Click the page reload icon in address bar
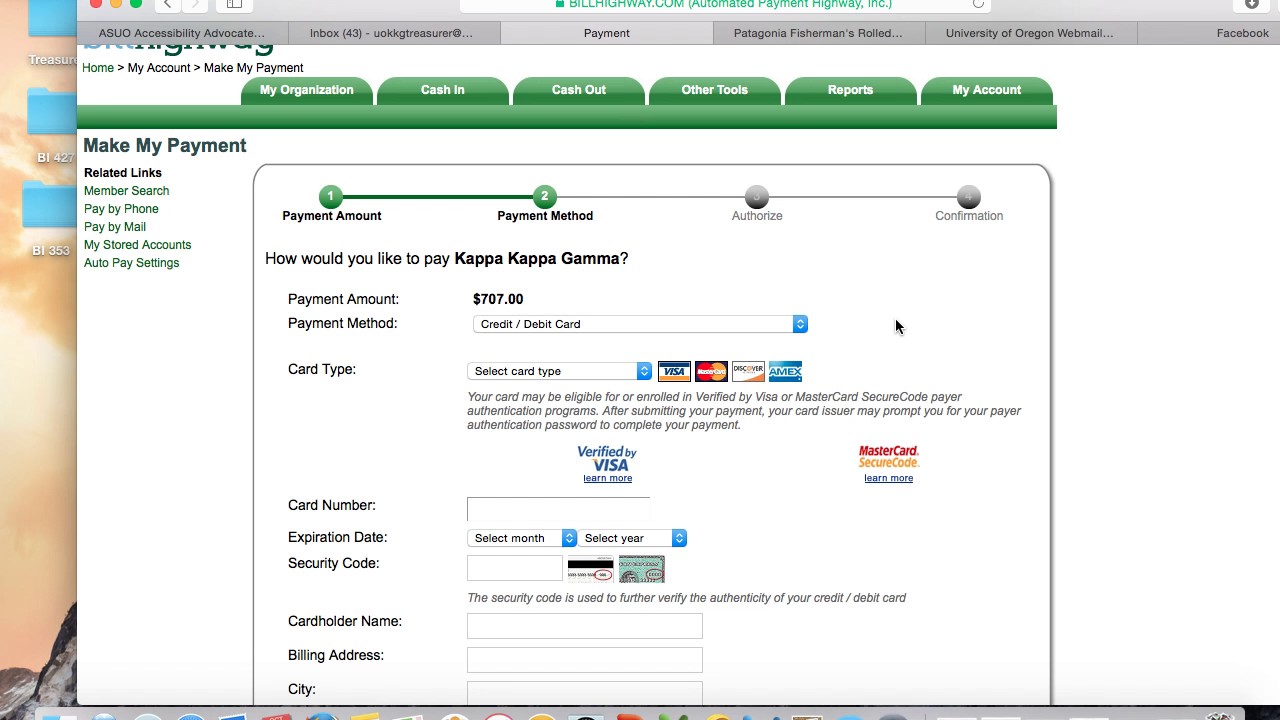The image size is (1280, 720). pyautogui.click(x=978, y=4)
